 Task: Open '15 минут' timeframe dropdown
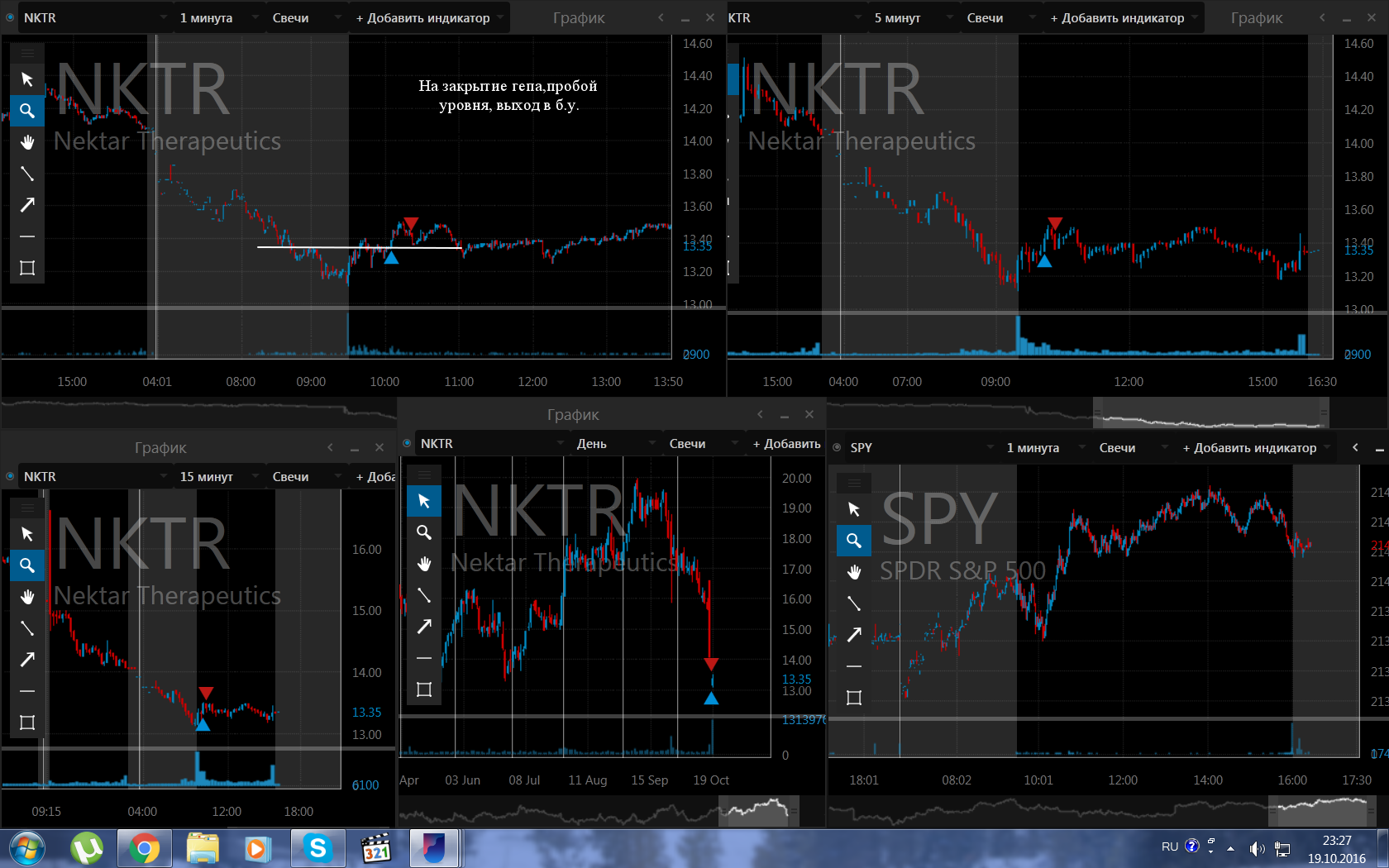[219, 476]
